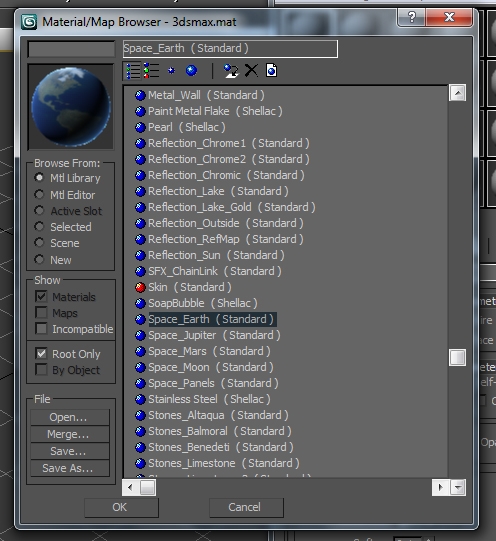Switch to View List mode icon
This screenshot has width=496, height=541.
(x=133, y=71)
